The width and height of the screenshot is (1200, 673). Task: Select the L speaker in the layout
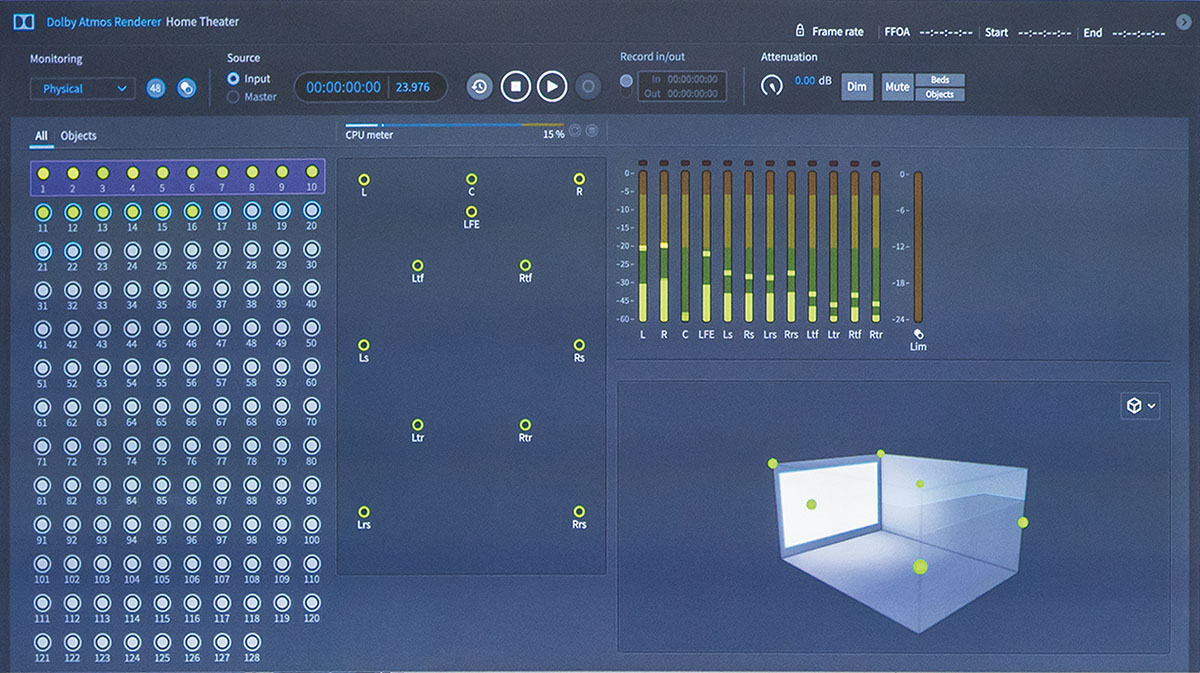(364, 179)
